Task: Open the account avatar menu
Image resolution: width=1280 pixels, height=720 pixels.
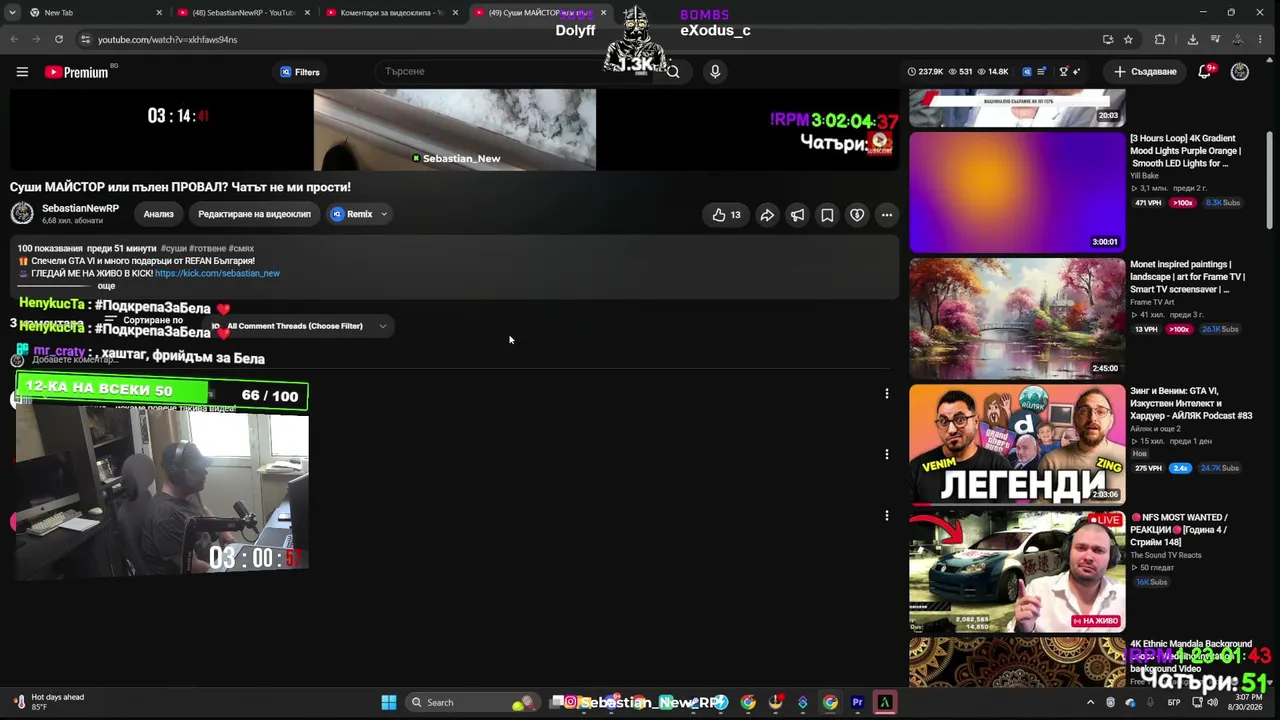Action: point(1240,72)
